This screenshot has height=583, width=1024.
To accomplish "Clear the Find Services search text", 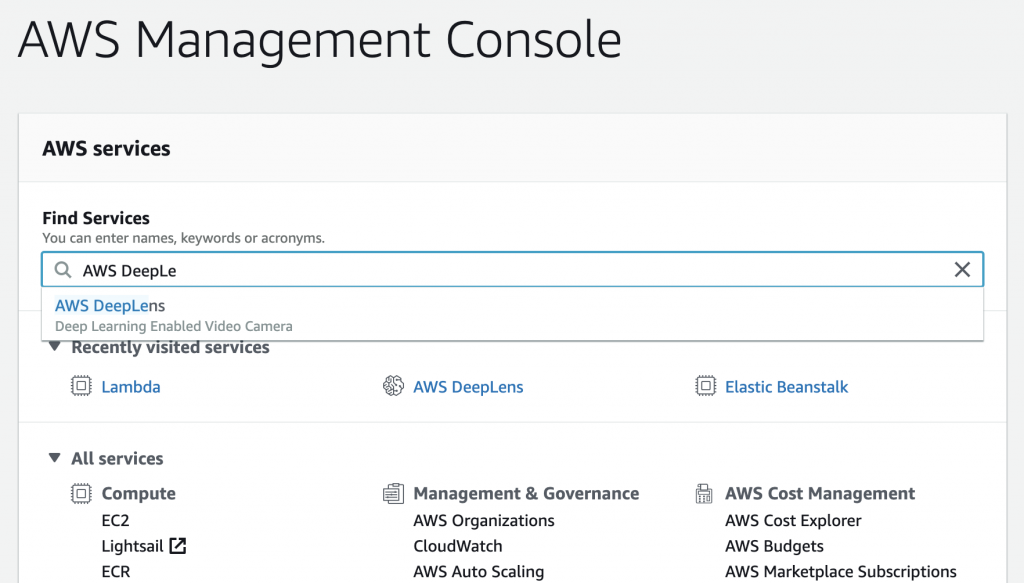I will pos(962,270).
